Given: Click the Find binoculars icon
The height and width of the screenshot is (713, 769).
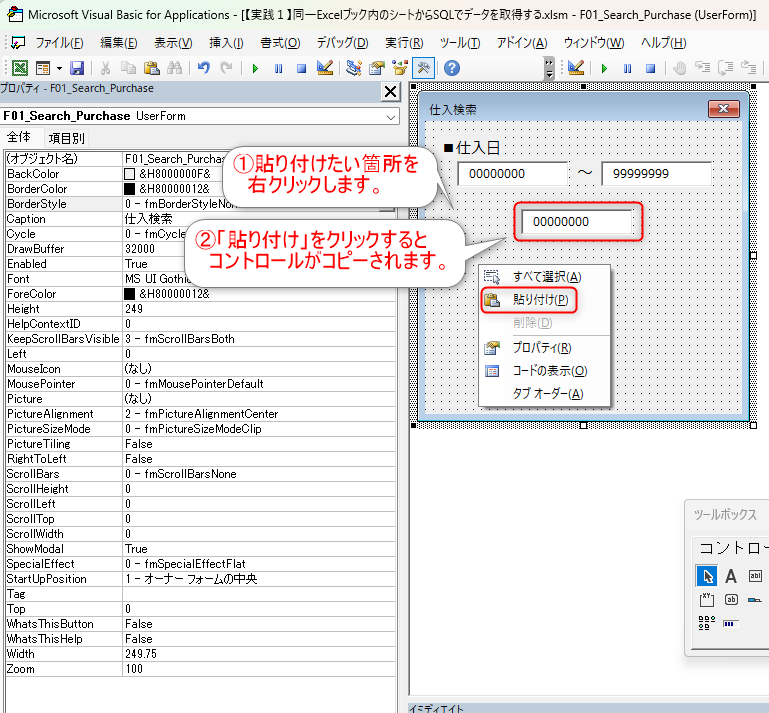Looking at the screenshot, I should (x=175, y=68).
